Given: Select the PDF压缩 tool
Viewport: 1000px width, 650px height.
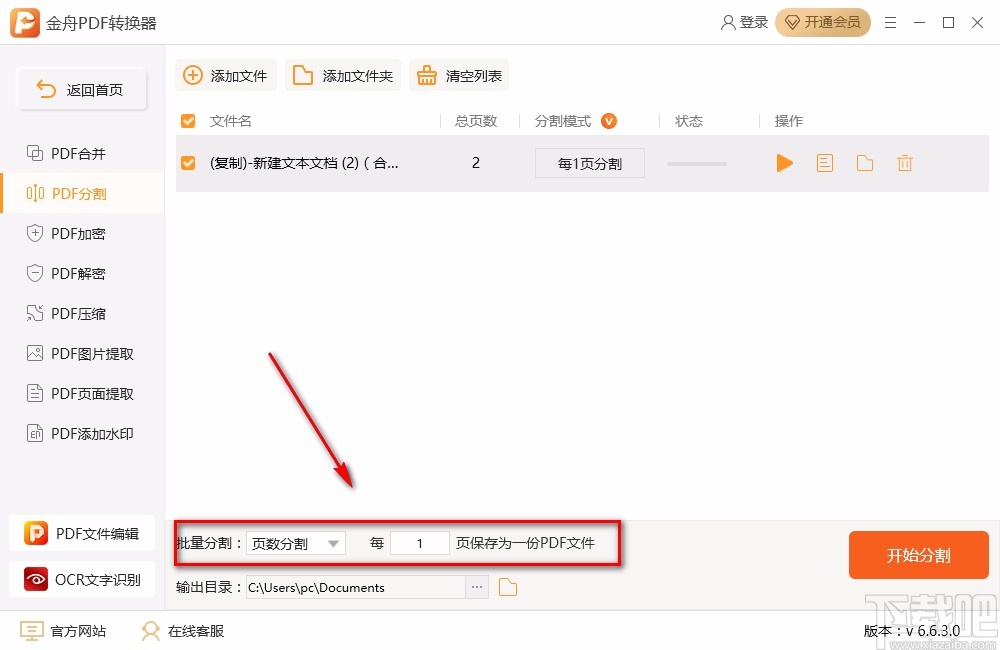Looking at the screenshot, I should (x=75, y=313).
